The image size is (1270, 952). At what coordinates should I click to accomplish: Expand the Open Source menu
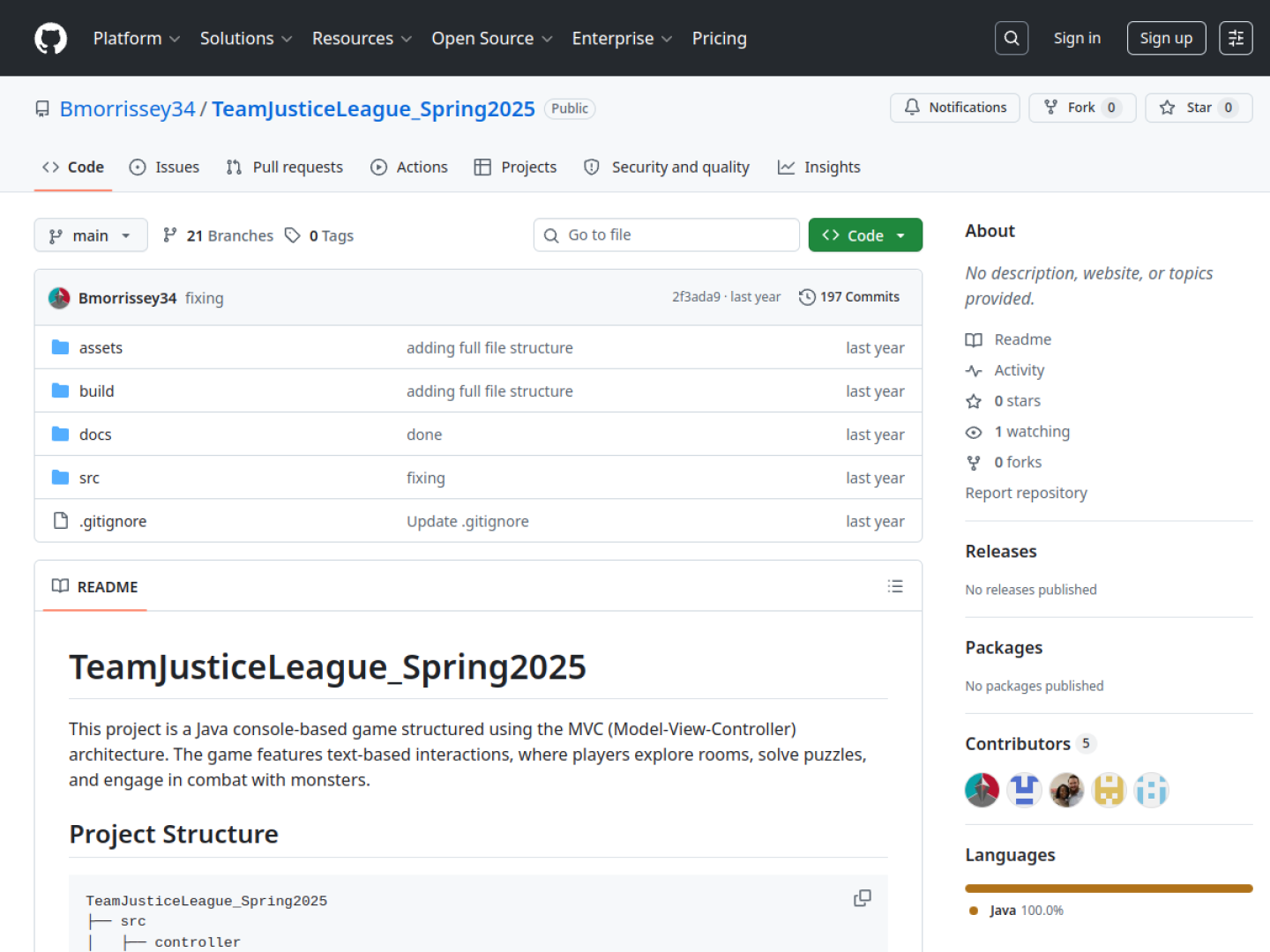492,39
